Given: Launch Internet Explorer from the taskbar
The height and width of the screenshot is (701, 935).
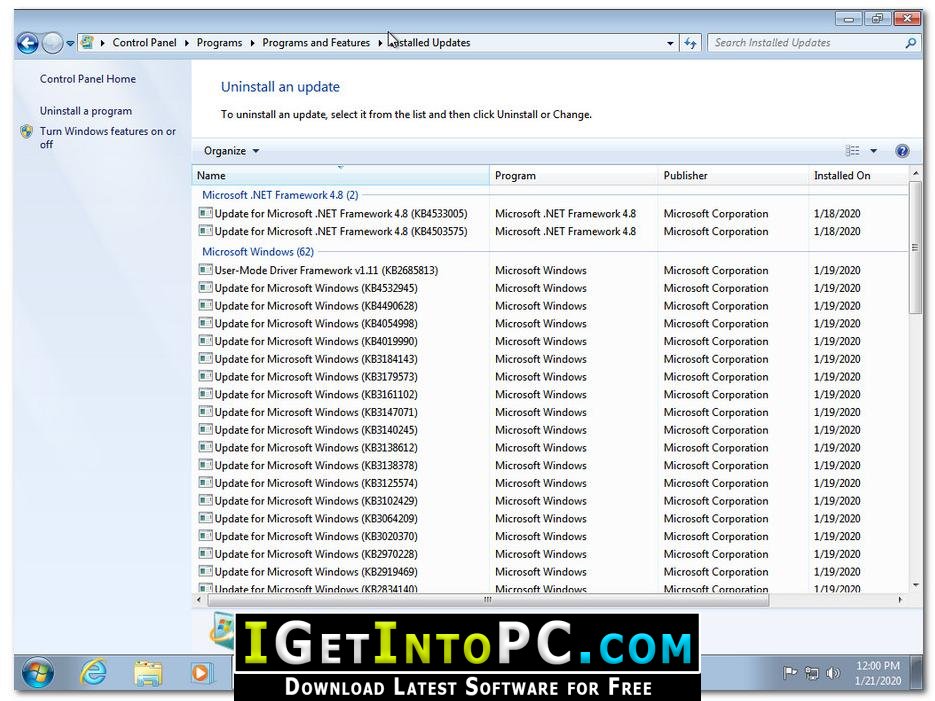Looking at the screenshot, I should pyautogui.click(x=93, y=674).
